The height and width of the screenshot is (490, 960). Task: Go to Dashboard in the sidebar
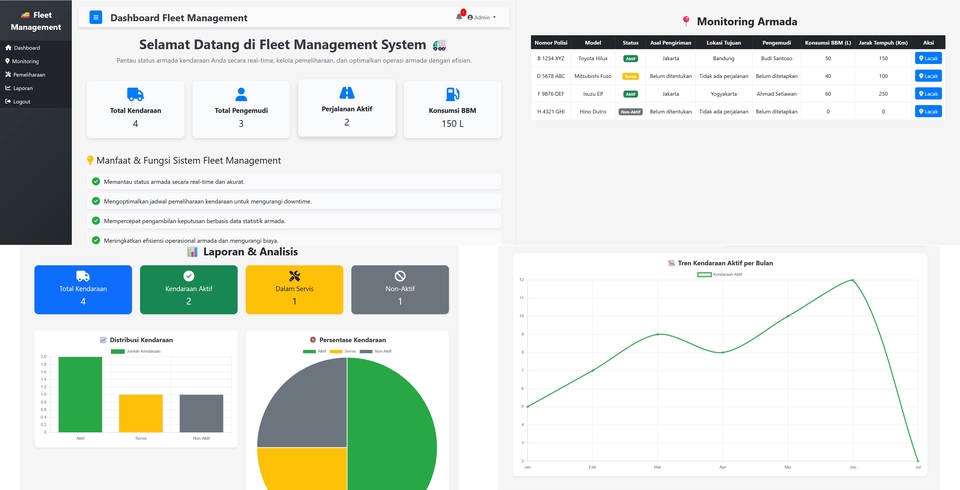tap(23, 48)
